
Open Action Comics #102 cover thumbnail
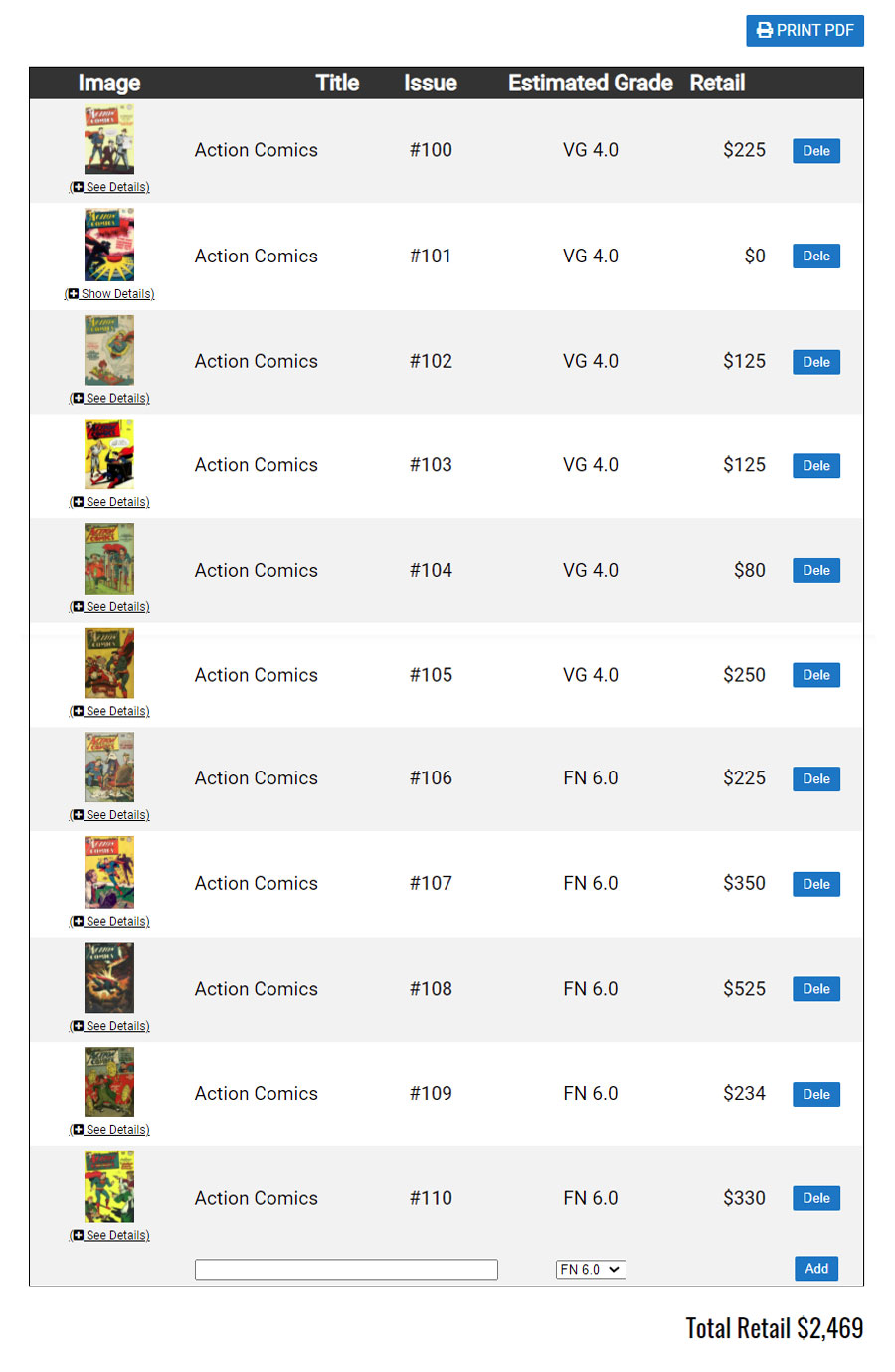point(109,350)
